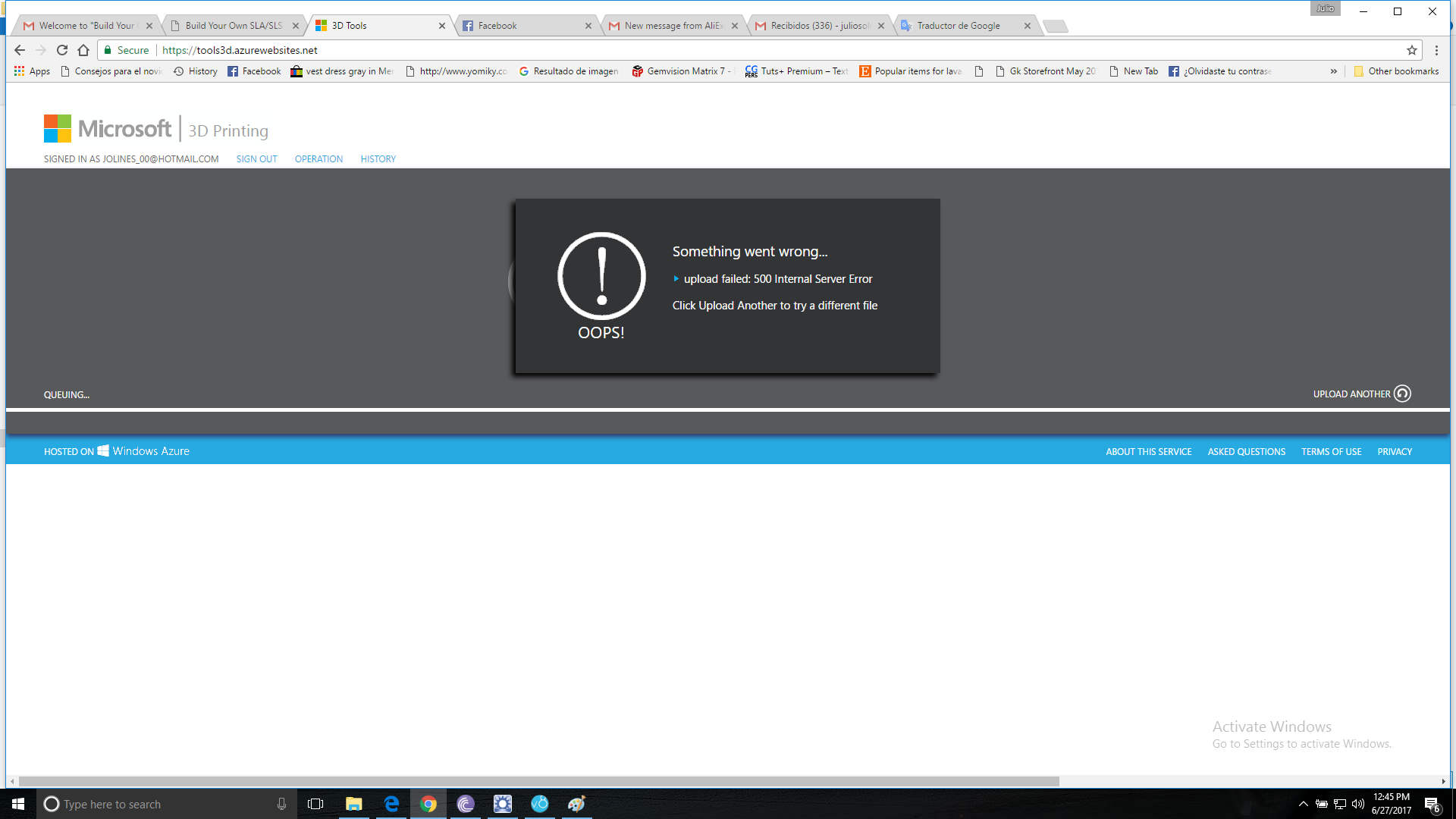Viewport: 1456px width, 819px height.
Task: Open the TERMS OF USE footer link
Action: (x=1331, y=452)
